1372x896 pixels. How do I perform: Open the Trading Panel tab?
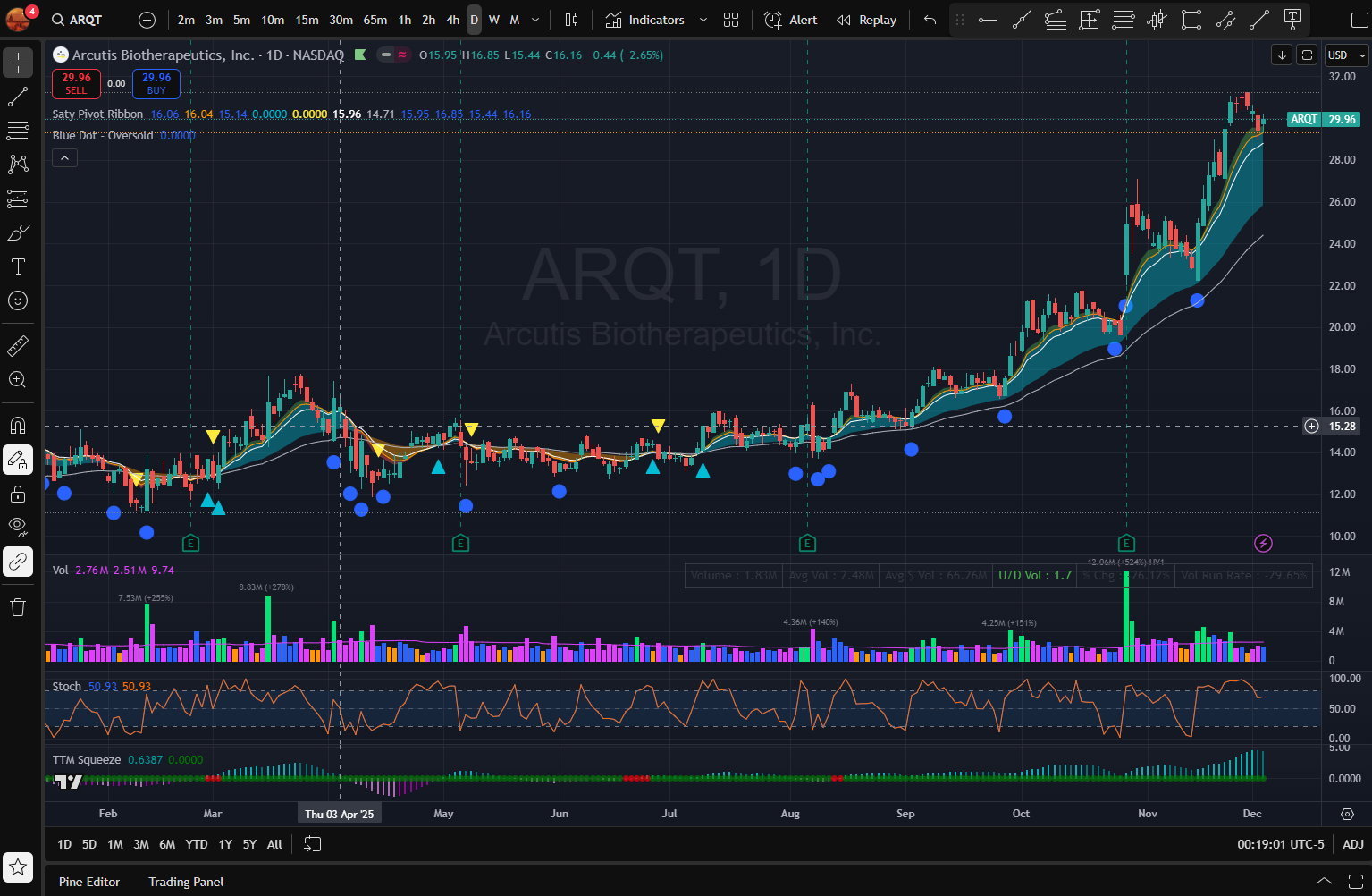[x=186, y=882]
